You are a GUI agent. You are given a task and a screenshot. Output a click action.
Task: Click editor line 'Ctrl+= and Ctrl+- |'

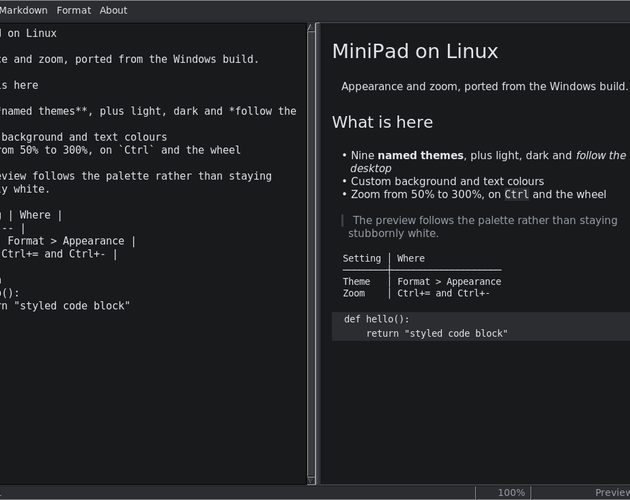pyautogui.click(x=59, y=254)
